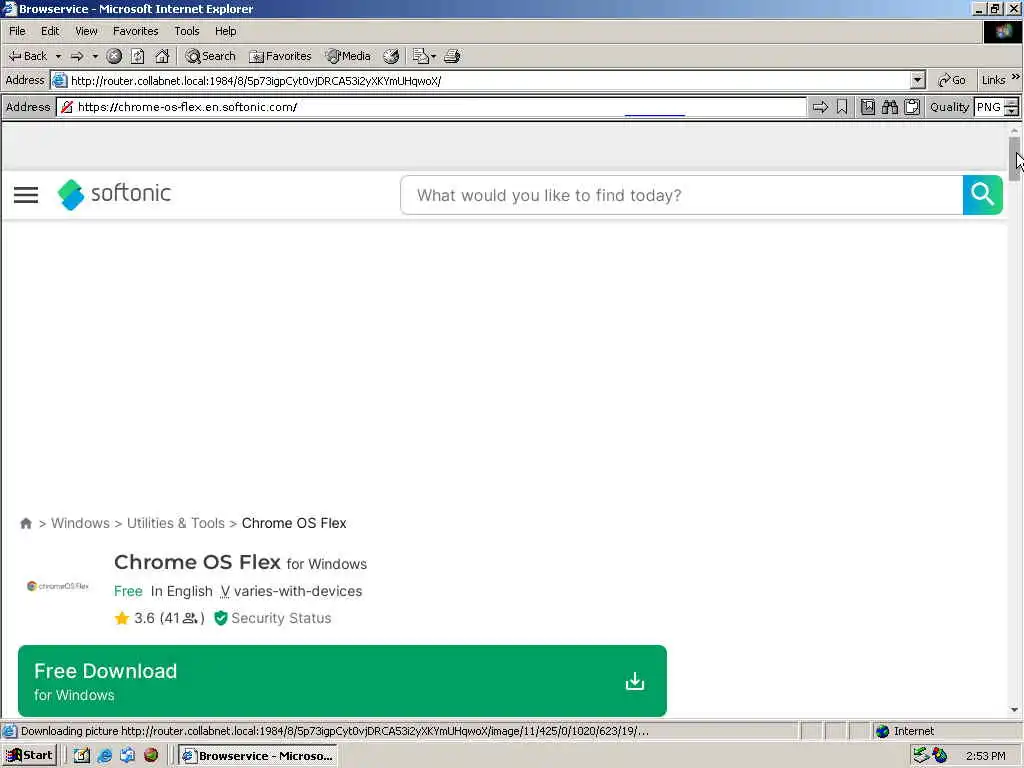Click the 2:53 PM clock in tray
The width and height of the screenshot is (1024, 768).
[985, 756]
